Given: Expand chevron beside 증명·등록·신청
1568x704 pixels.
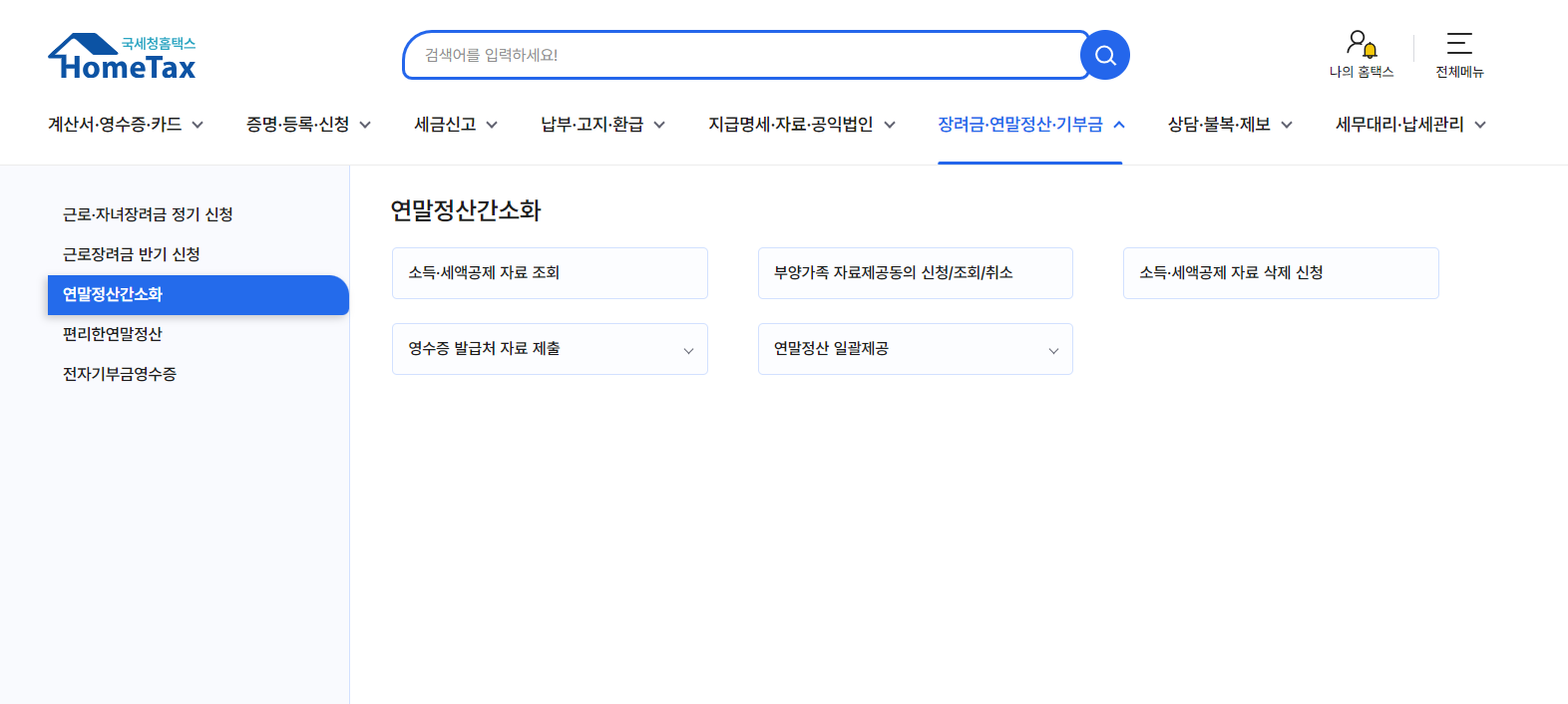Looking at the screenshot, I should [x=365, y=125].
